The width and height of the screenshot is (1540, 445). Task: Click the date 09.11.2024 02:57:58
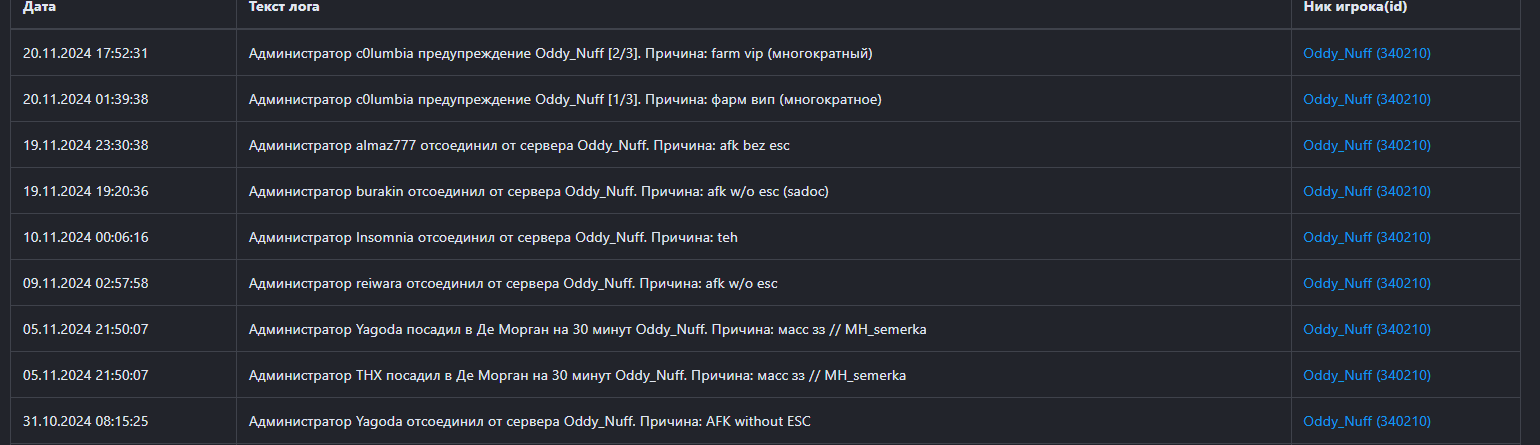(85, 283)
